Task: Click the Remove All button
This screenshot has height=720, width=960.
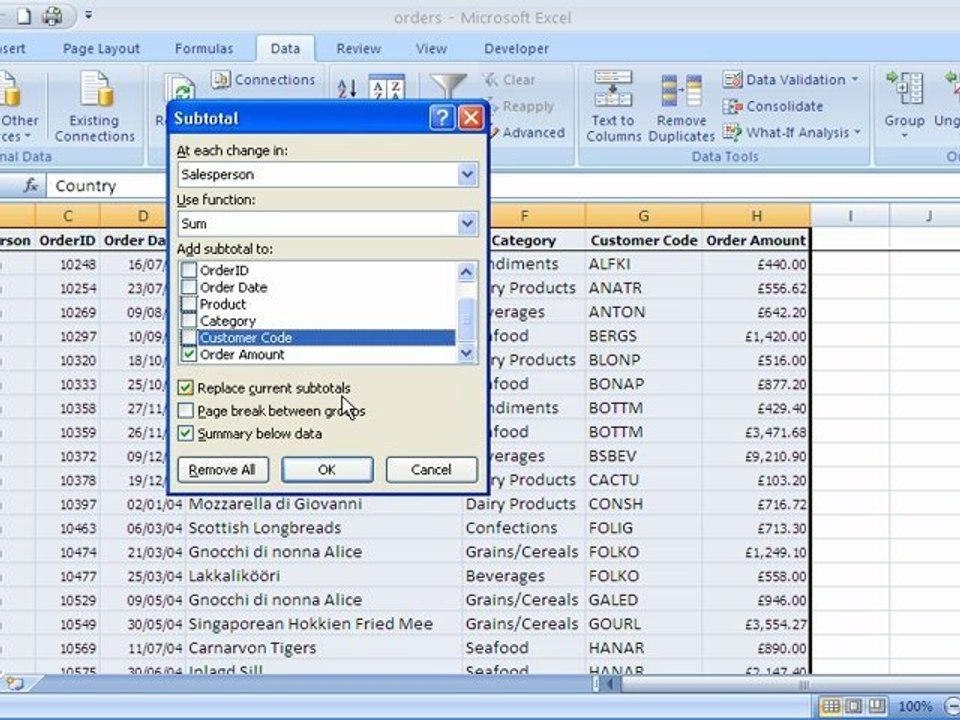Action: coord(223,470)
